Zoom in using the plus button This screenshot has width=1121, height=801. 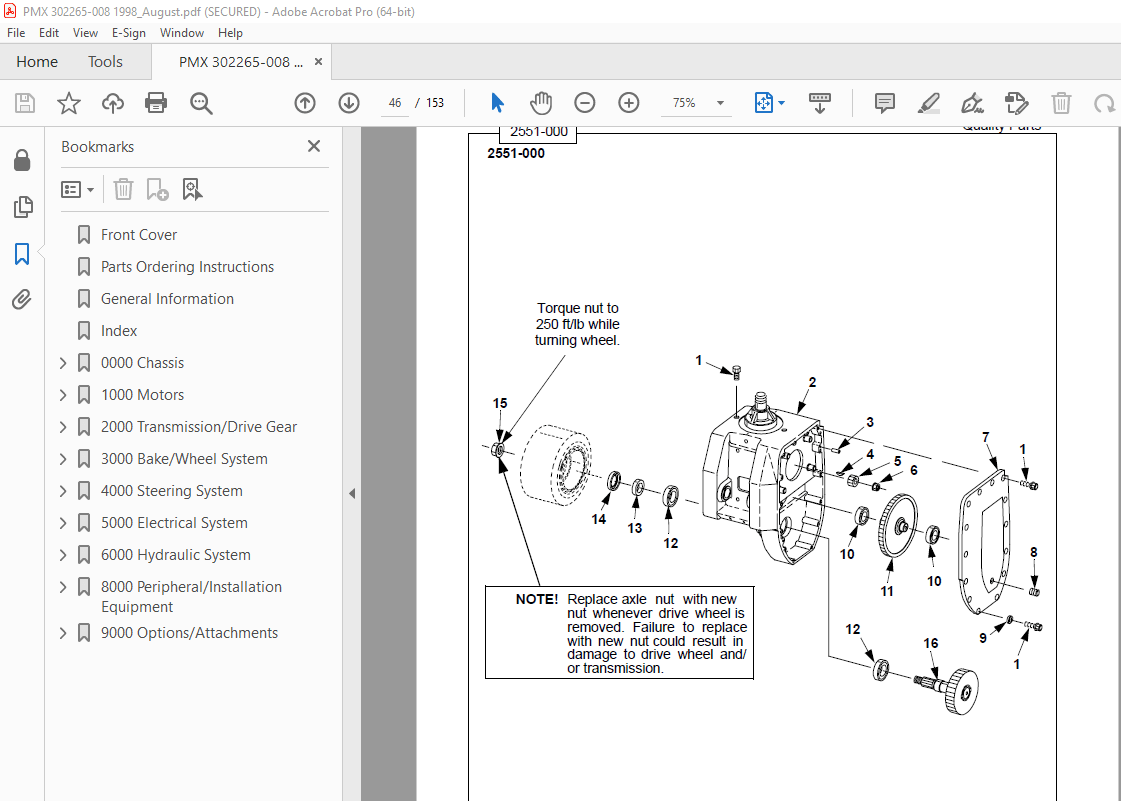(x=628, y=102)
